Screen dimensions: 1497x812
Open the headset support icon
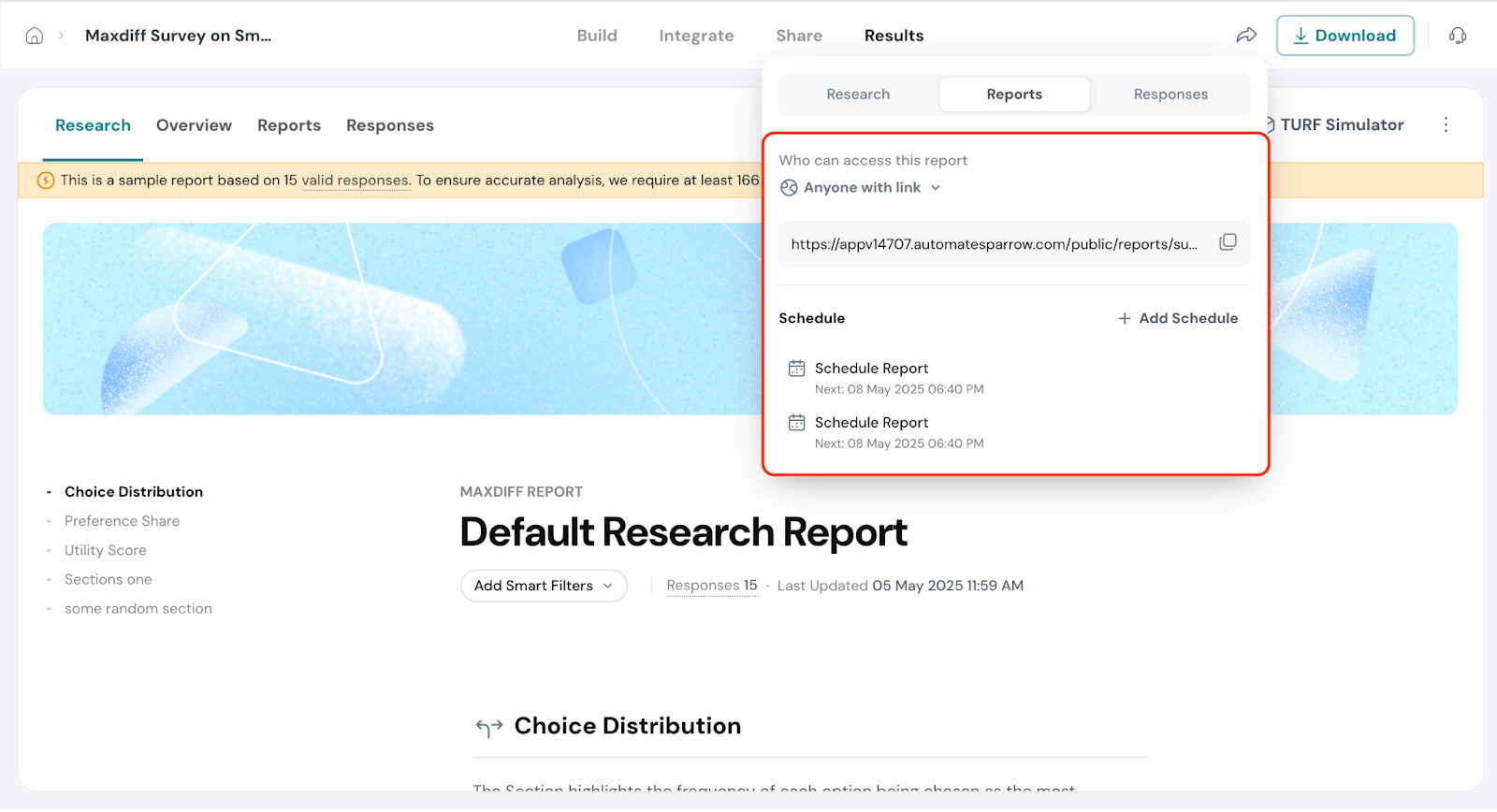1457,36
